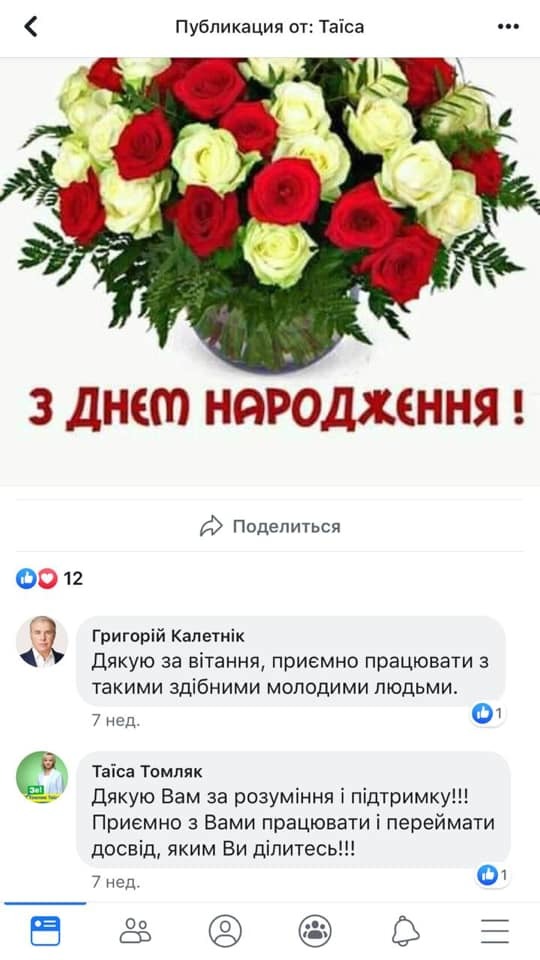Tap the share arrow icon
This screenshot has width=540, height=960.
pos(211,526)
